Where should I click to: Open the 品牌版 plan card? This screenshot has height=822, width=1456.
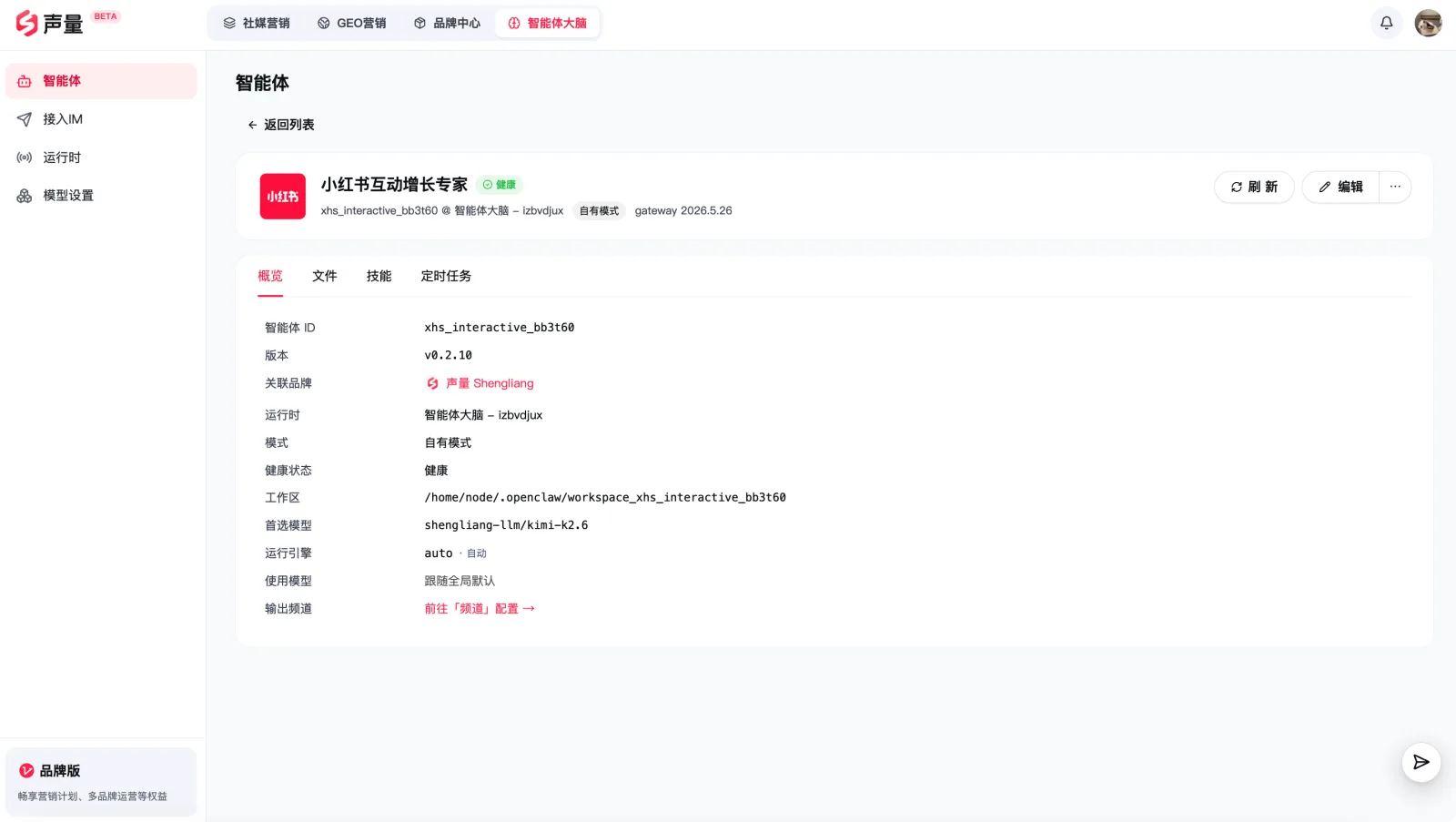[x=101, y=782]
